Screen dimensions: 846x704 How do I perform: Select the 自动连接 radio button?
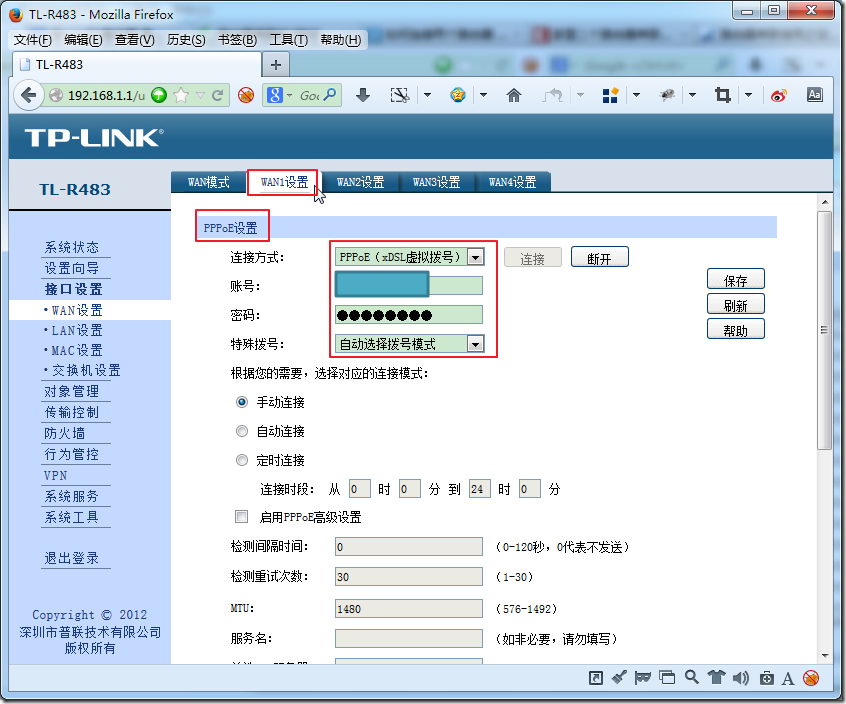pos(242,431)
